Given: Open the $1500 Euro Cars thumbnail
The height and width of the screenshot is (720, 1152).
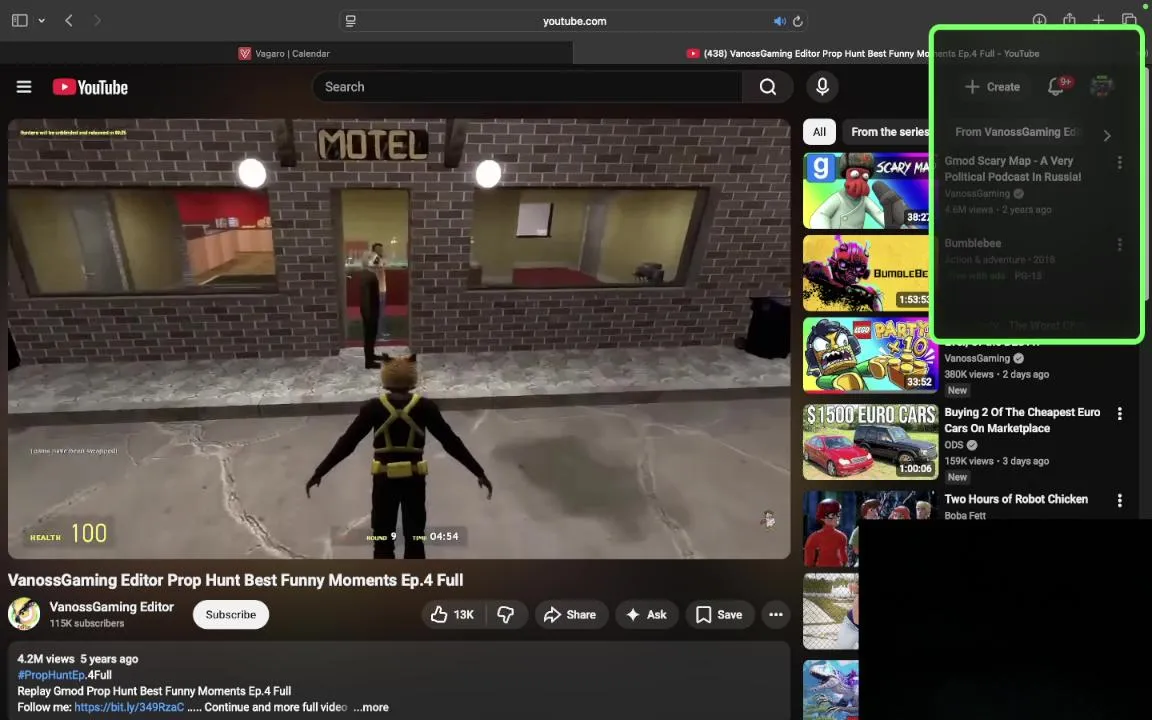Looking at the screenshot, I should click(x=870, y=442).
